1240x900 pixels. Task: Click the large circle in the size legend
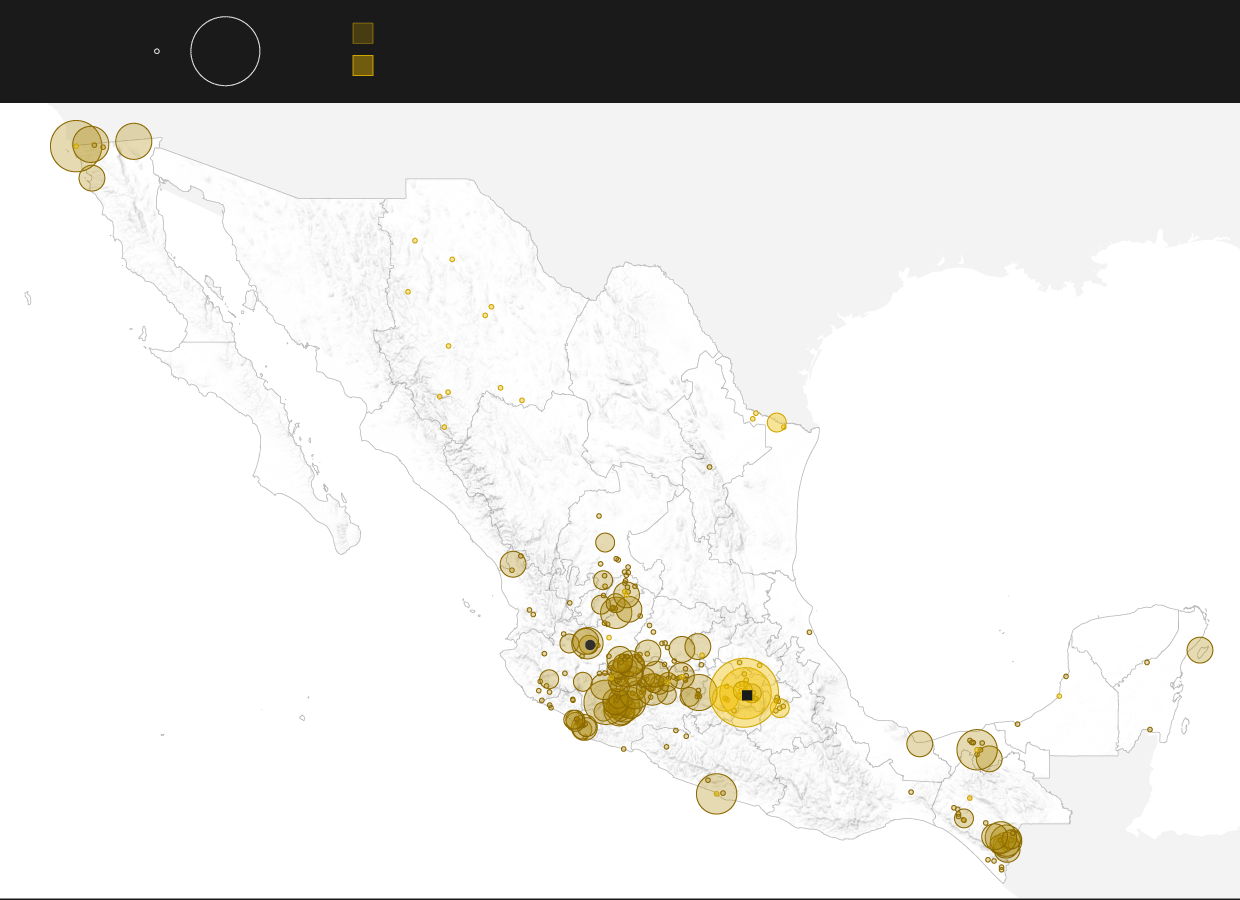225,51
